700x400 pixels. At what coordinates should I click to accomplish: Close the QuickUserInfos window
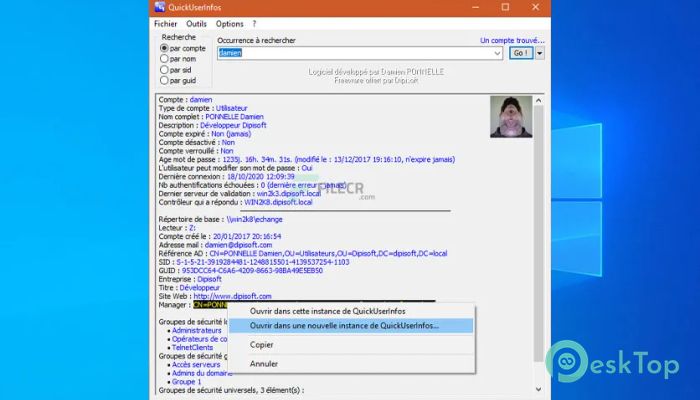pos(536,7)
